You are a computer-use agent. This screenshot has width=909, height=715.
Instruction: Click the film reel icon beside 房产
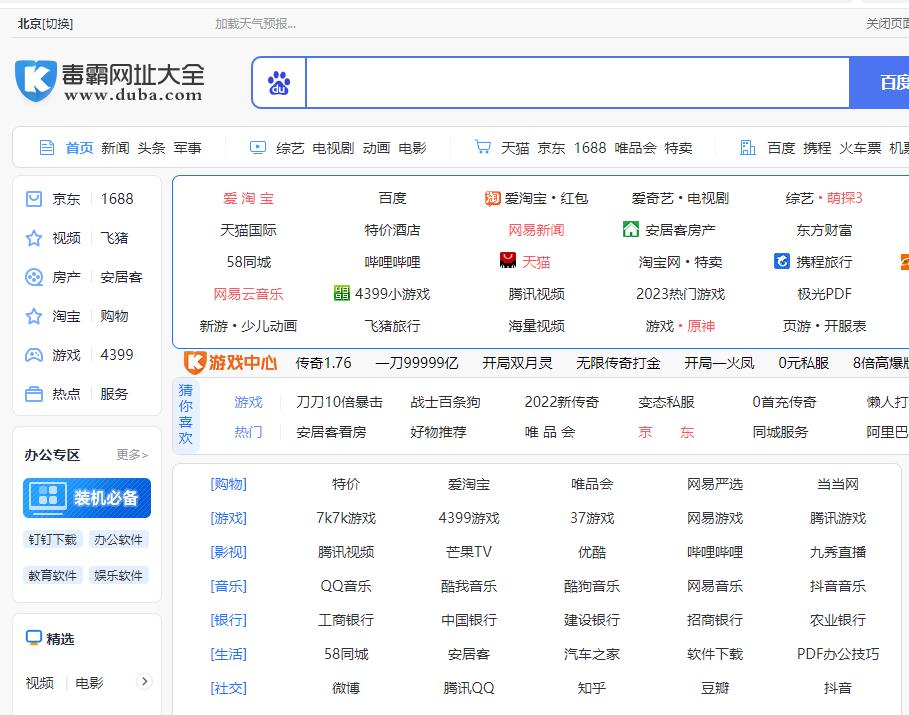(x=34, y=277)
